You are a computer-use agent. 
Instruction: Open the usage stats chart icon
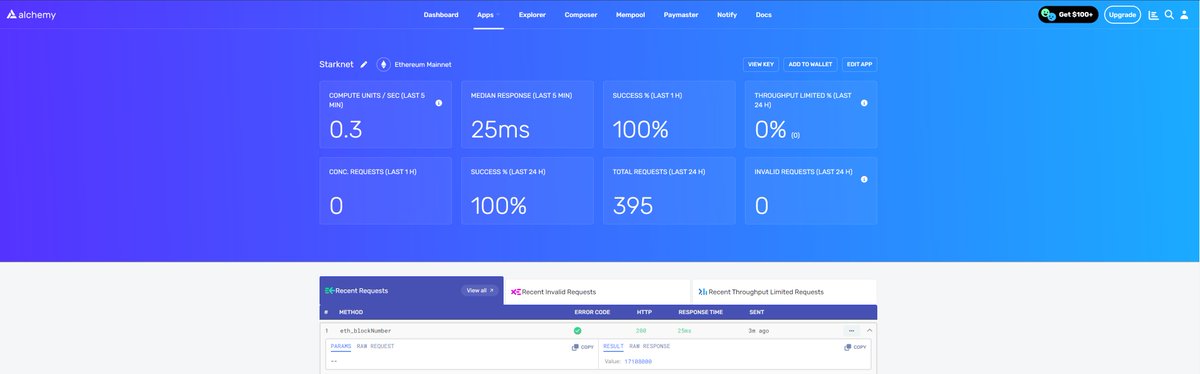click(1154, 15)
